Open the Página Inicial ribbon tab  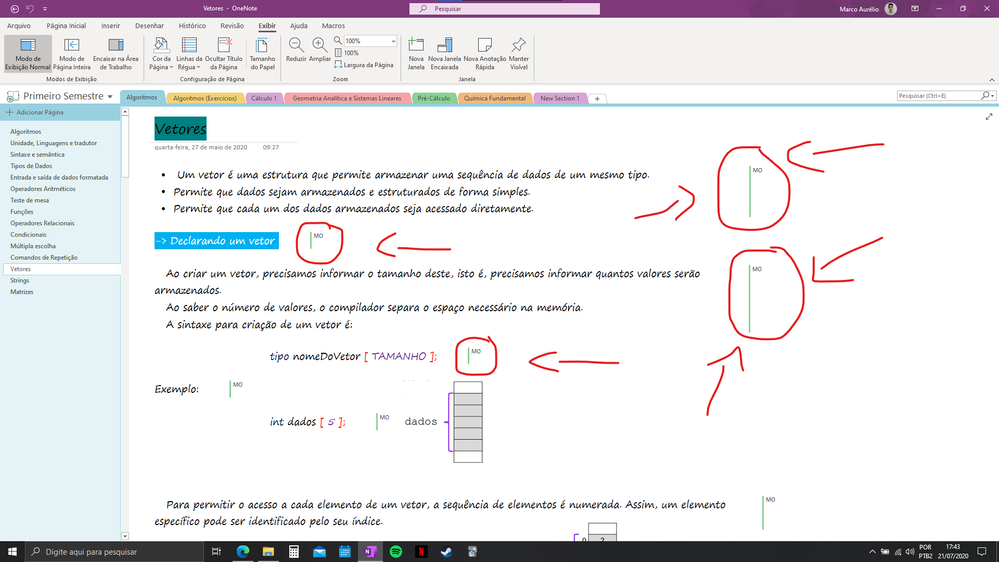(x=66, y=25)
